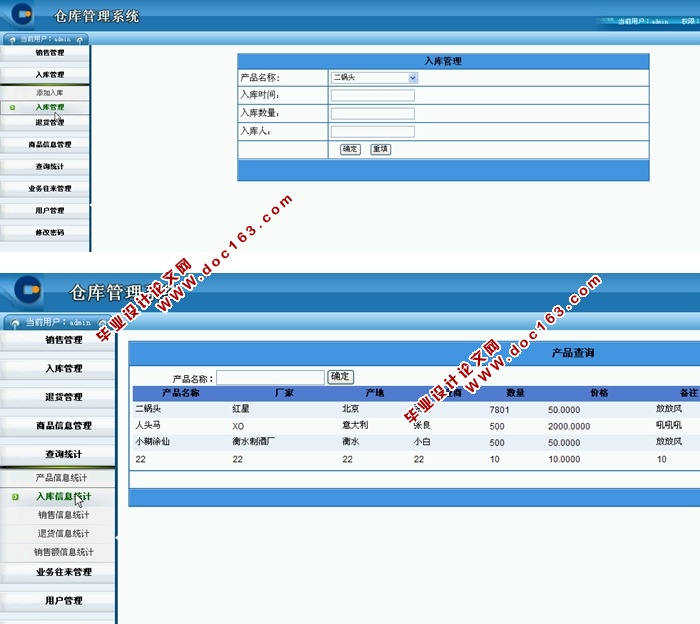Click the 小糊涂仙 product name cell
Screen dimensions: 700x624
(152, 442)
